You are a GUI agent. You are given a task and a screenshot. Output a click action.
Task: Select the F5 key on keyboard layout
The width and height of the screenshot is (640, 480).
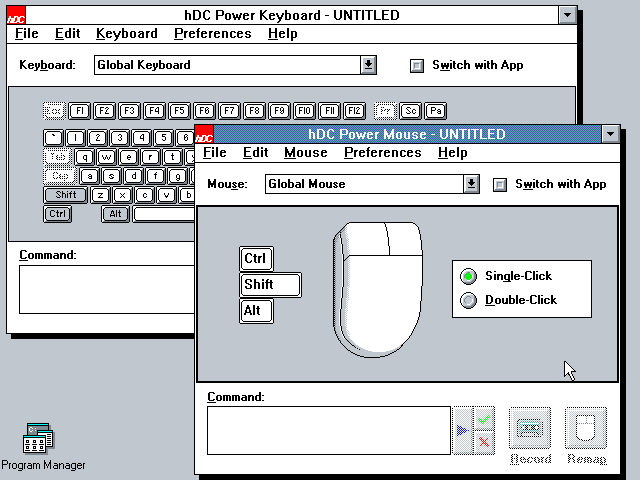point(179,111)
